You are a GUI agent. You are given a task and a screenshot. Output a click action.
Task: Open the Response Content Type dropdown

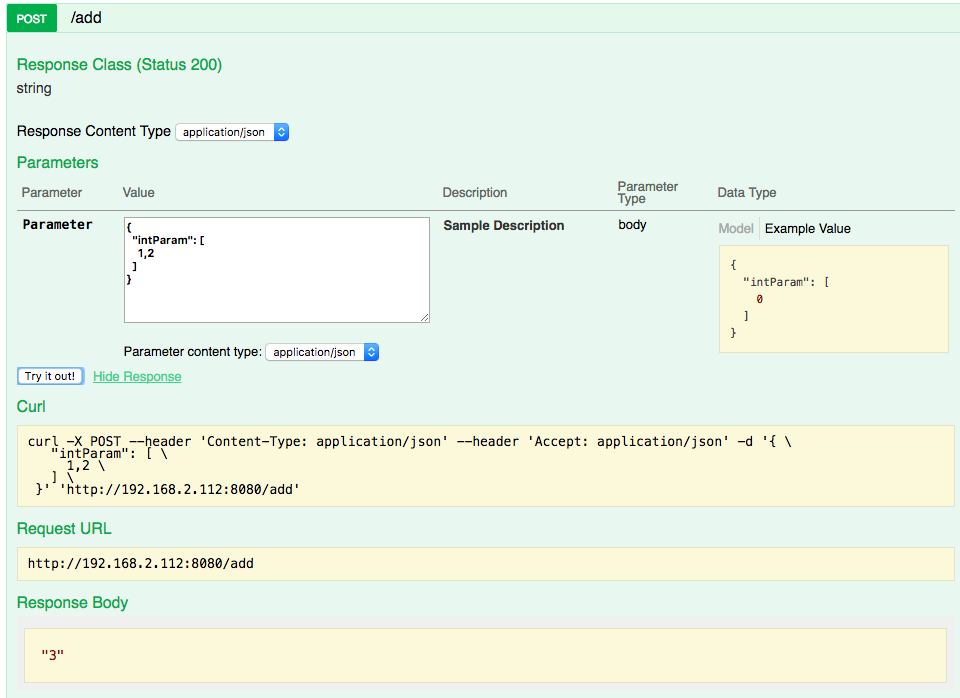[232, 132]
